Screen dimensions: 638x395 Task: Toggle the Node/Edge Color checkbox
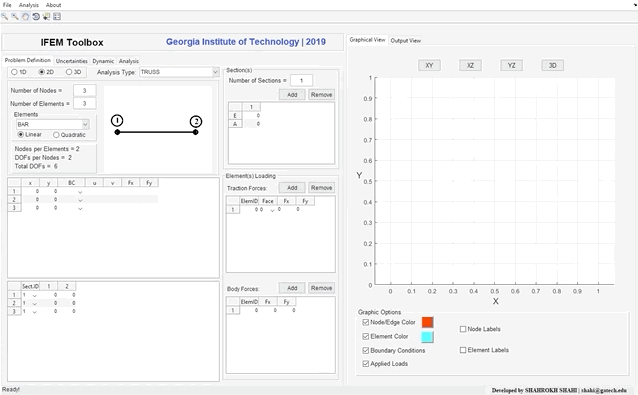click(365, 322)
